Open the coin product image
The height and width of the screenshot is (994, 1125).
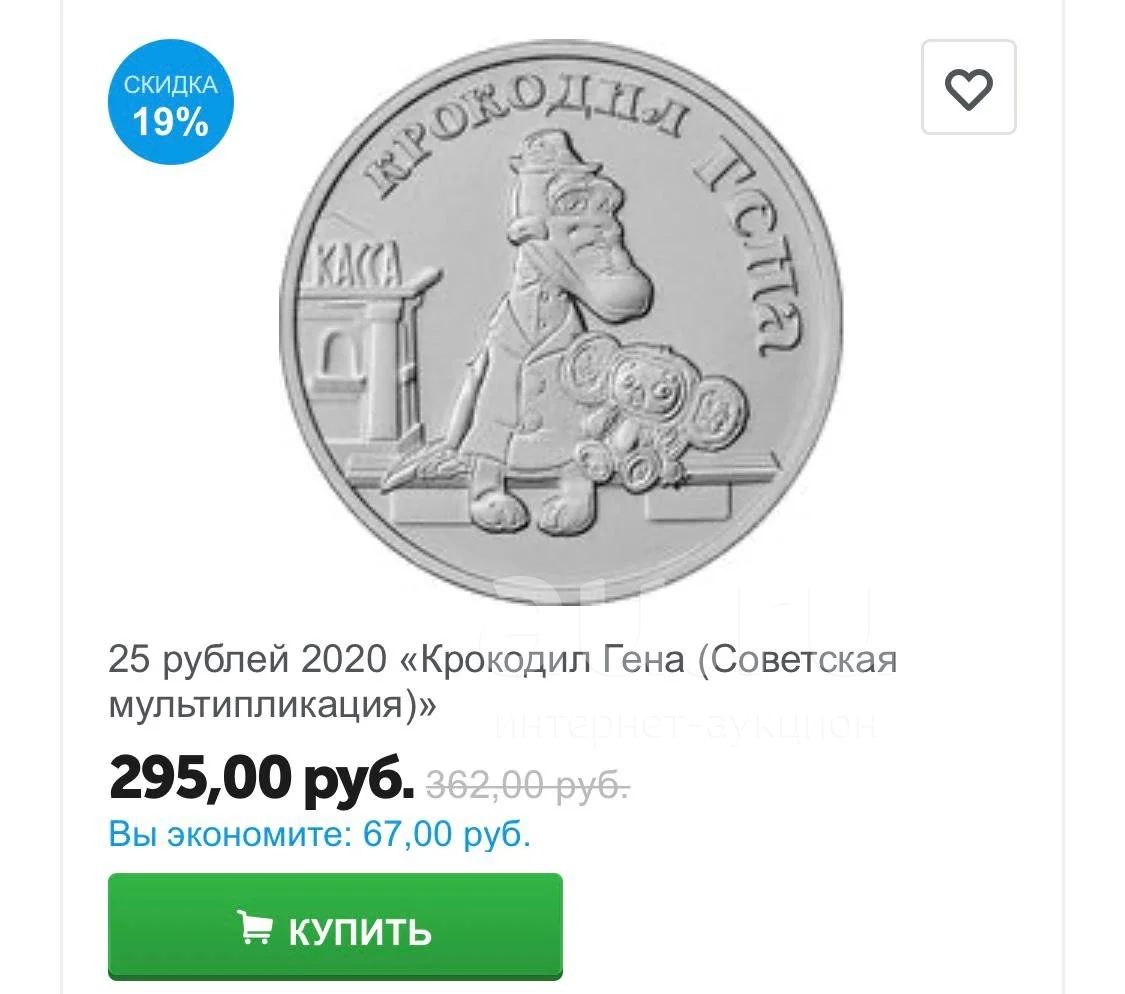(561, 322)
